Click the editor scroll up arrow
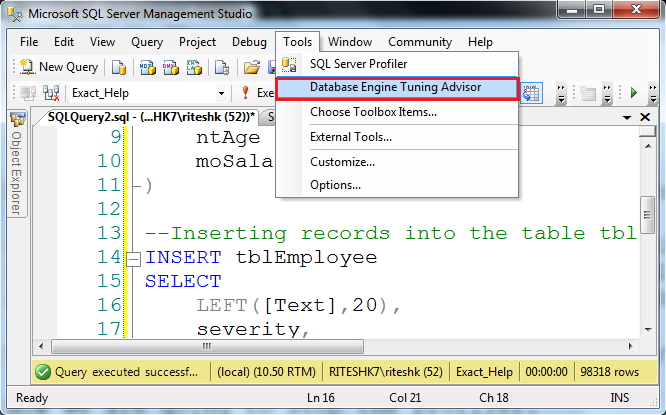Viewport: 666px width, 415px height. coord(648,147)
